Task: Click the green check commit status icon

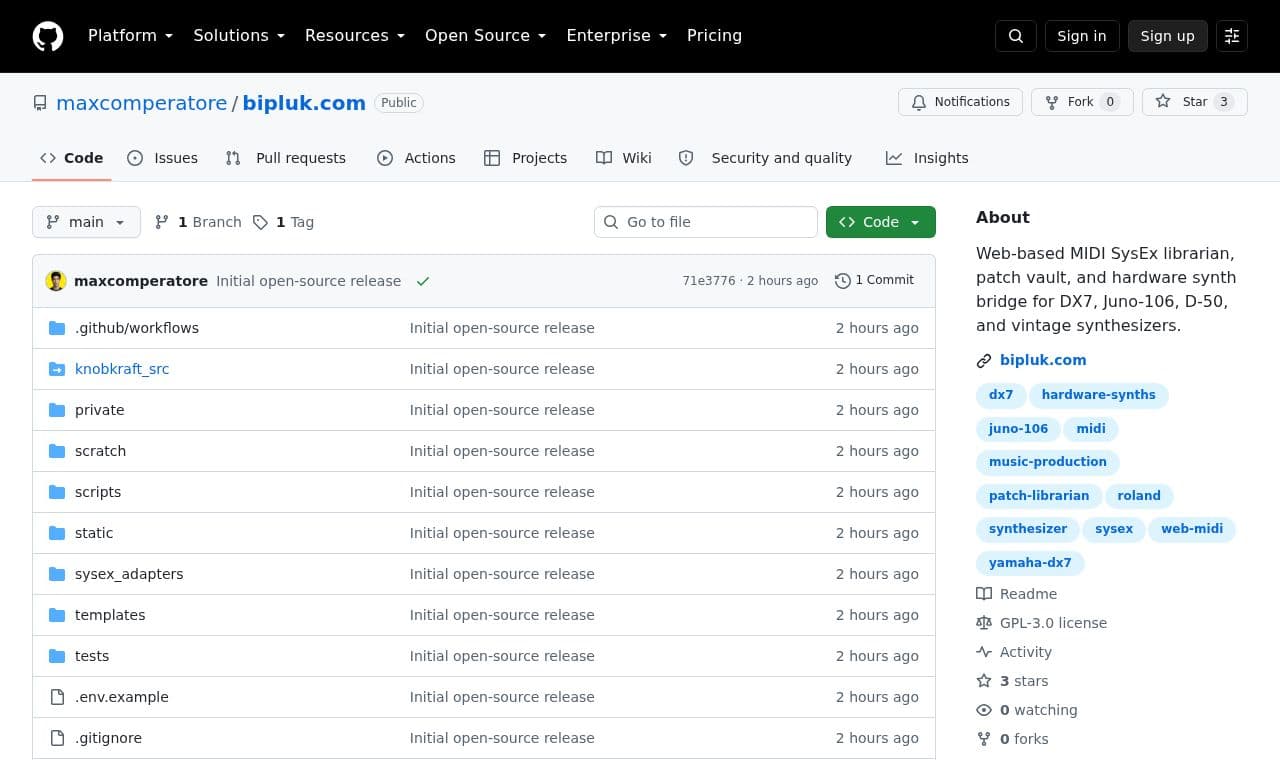Action: click(423, 281)
